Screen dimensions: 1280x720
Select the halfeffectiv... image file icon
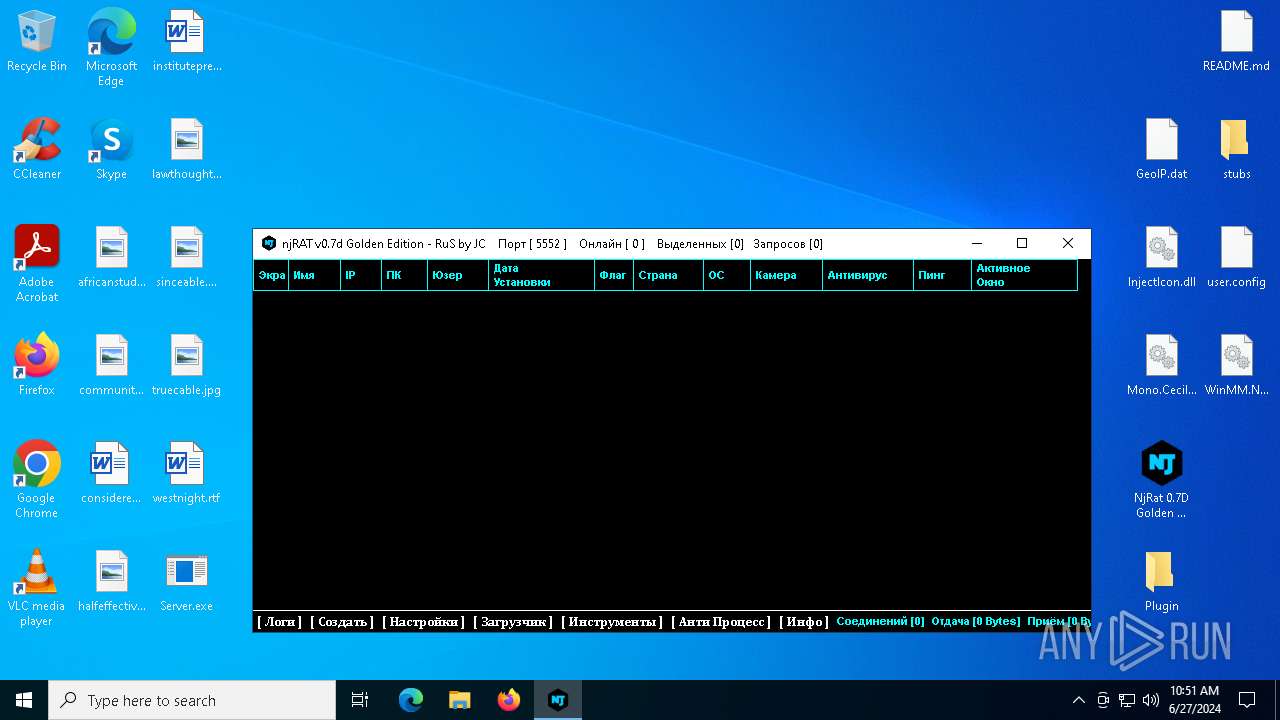click(112, 582)
